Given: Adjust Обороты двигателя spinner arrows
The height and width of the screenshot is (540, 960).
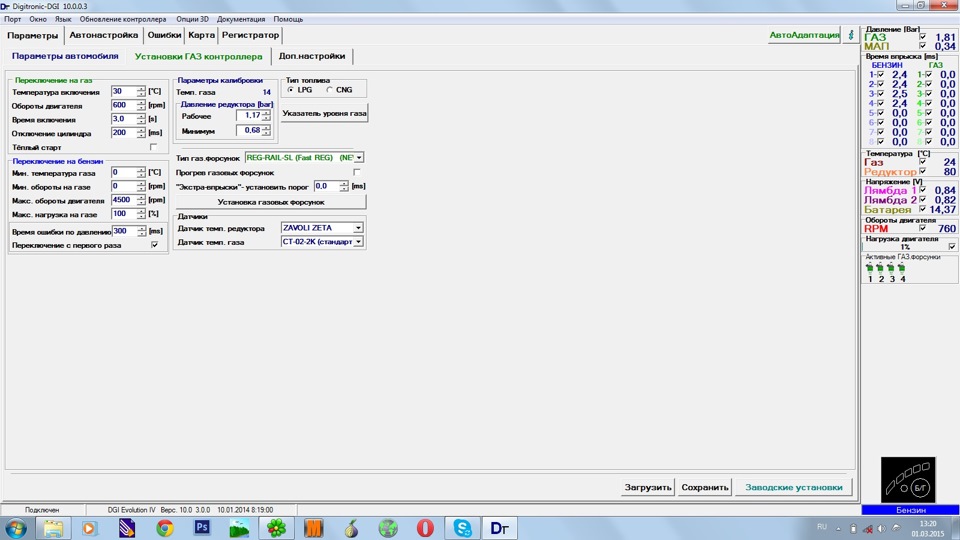Looking at the screenshot, I should 141,105.
